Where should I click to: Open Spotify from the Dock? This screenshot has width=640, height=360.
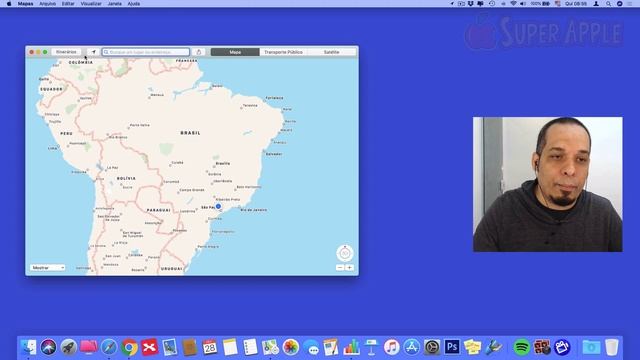[521, 347]
